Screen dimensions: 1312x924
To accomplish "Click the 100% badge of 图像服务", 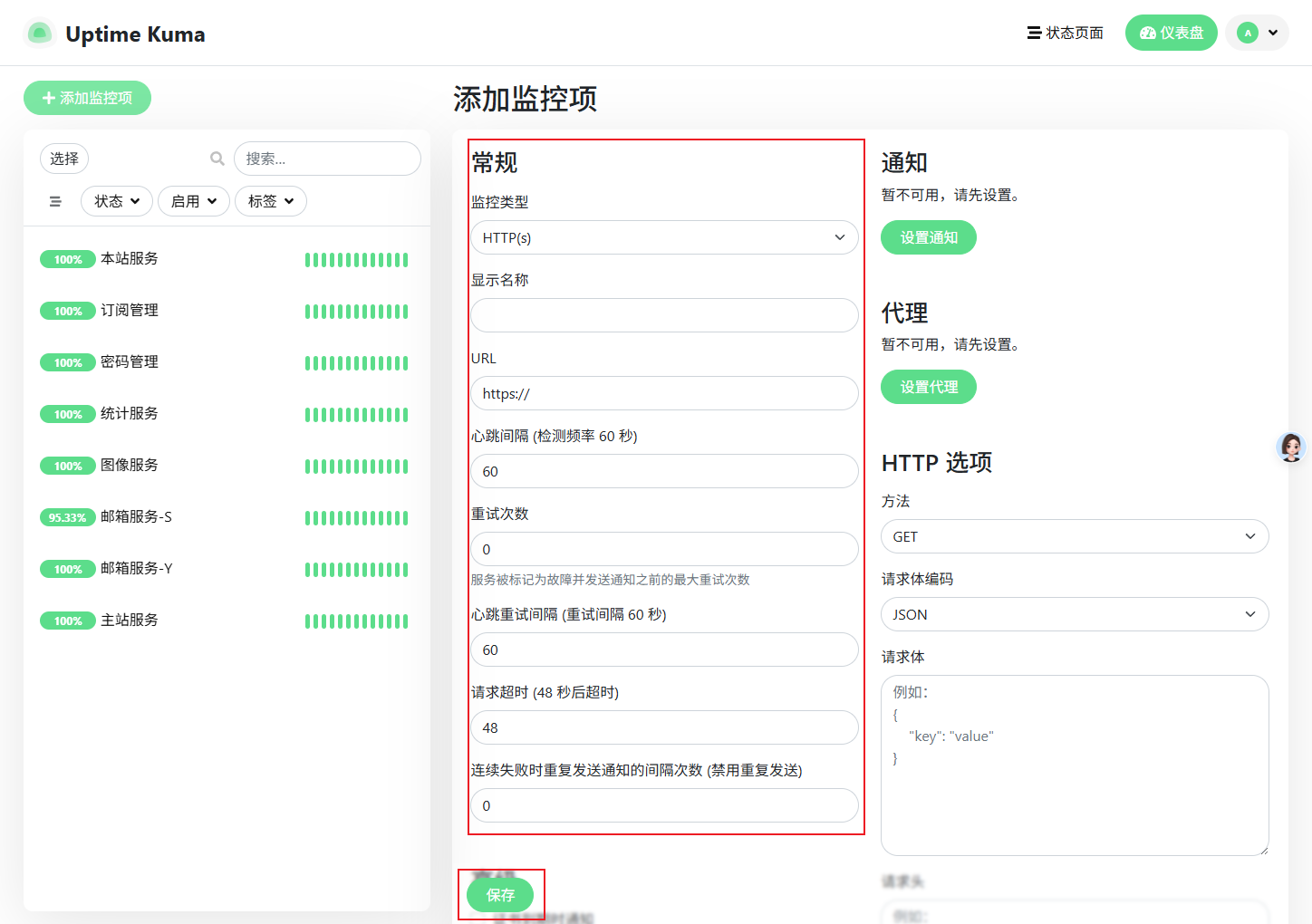I will (68, 467).
